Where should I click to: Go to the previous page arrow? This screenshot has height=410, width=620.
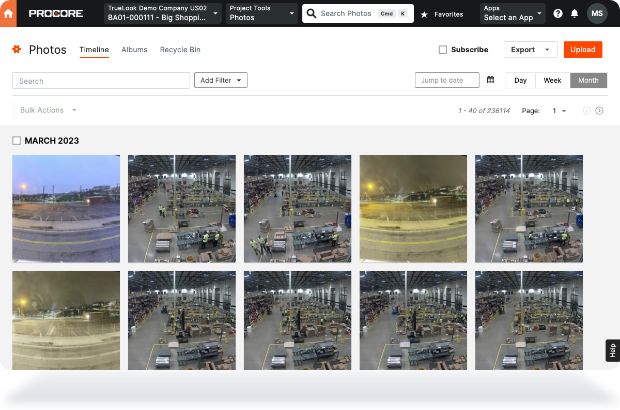pyautogui.click(x=587, y=111)
